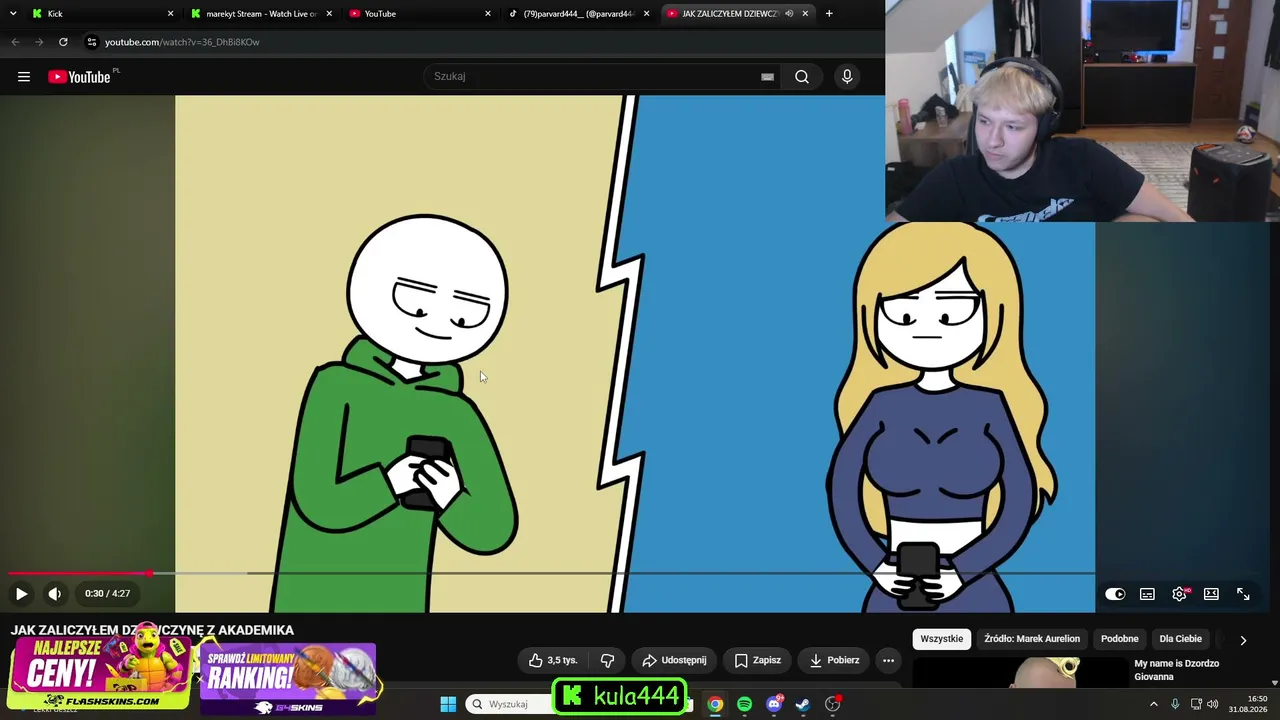Image resolution: width=1280 pixels, height=720 pixels.
Task: Click the video title JAK ZALICZYŁEM
Action: [152, 630]
